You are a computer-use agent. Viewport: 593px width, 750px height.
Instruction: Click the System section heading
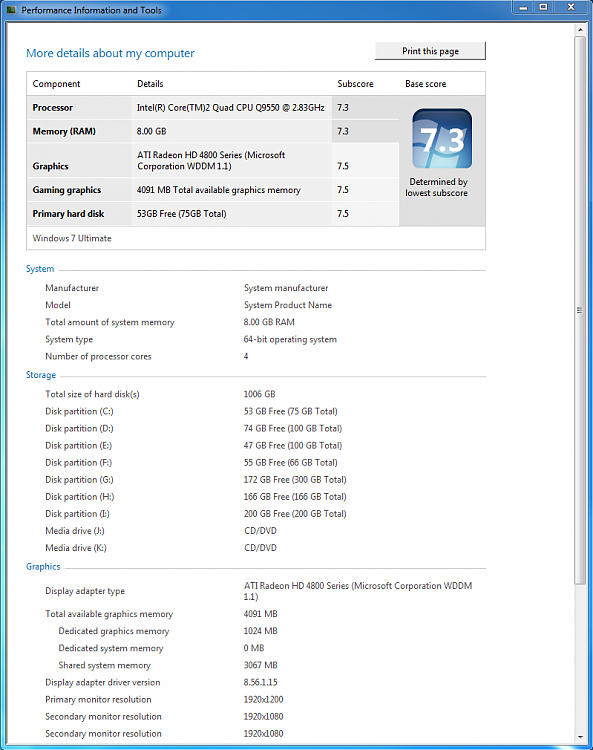point(40,269)
